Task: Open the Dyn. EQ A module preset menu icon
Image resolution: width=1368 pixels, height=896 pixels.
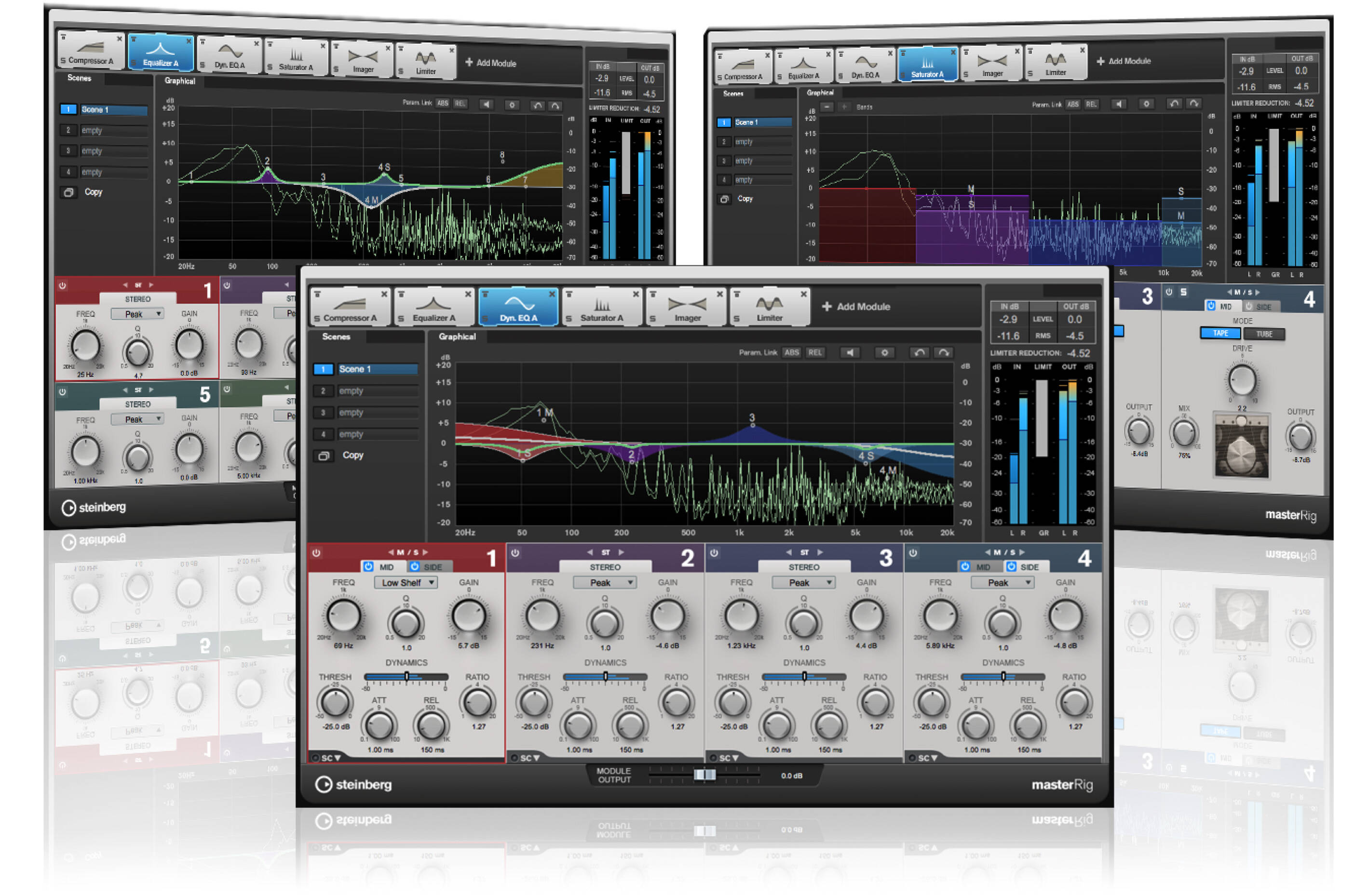Action: coord(485,294)
